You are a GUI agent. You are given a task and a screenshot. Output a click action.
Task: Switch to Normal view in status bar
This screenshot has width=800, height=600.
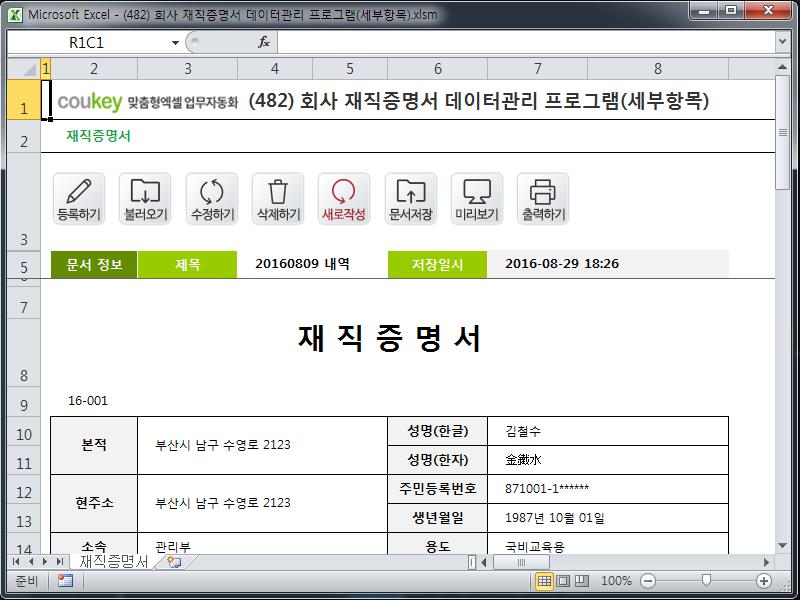544,581
